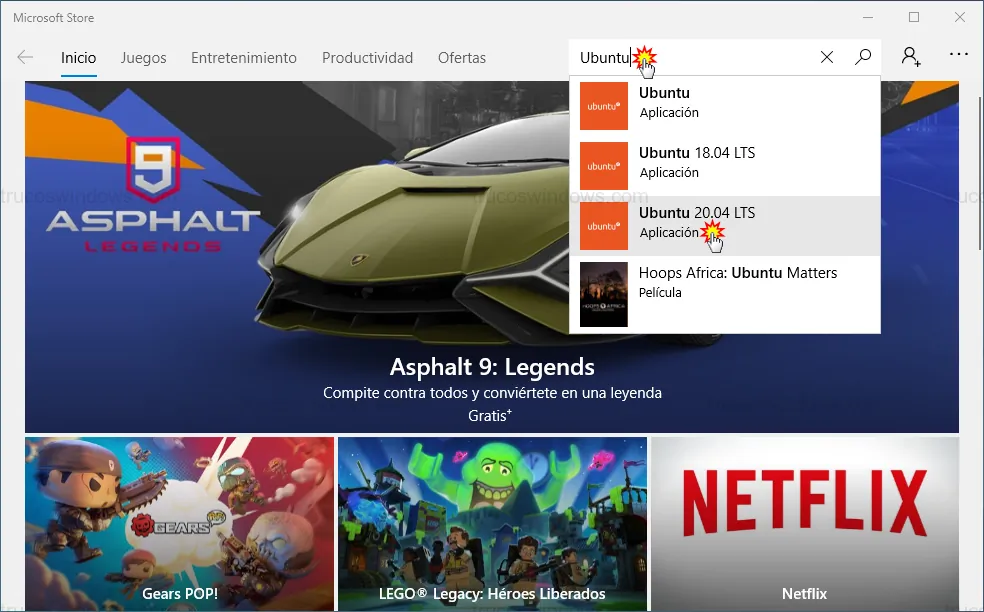Click the Ubuntu 20.04 LTS orange icon
The width and height of the screenshot is (984, 612).
click(604, 226)
